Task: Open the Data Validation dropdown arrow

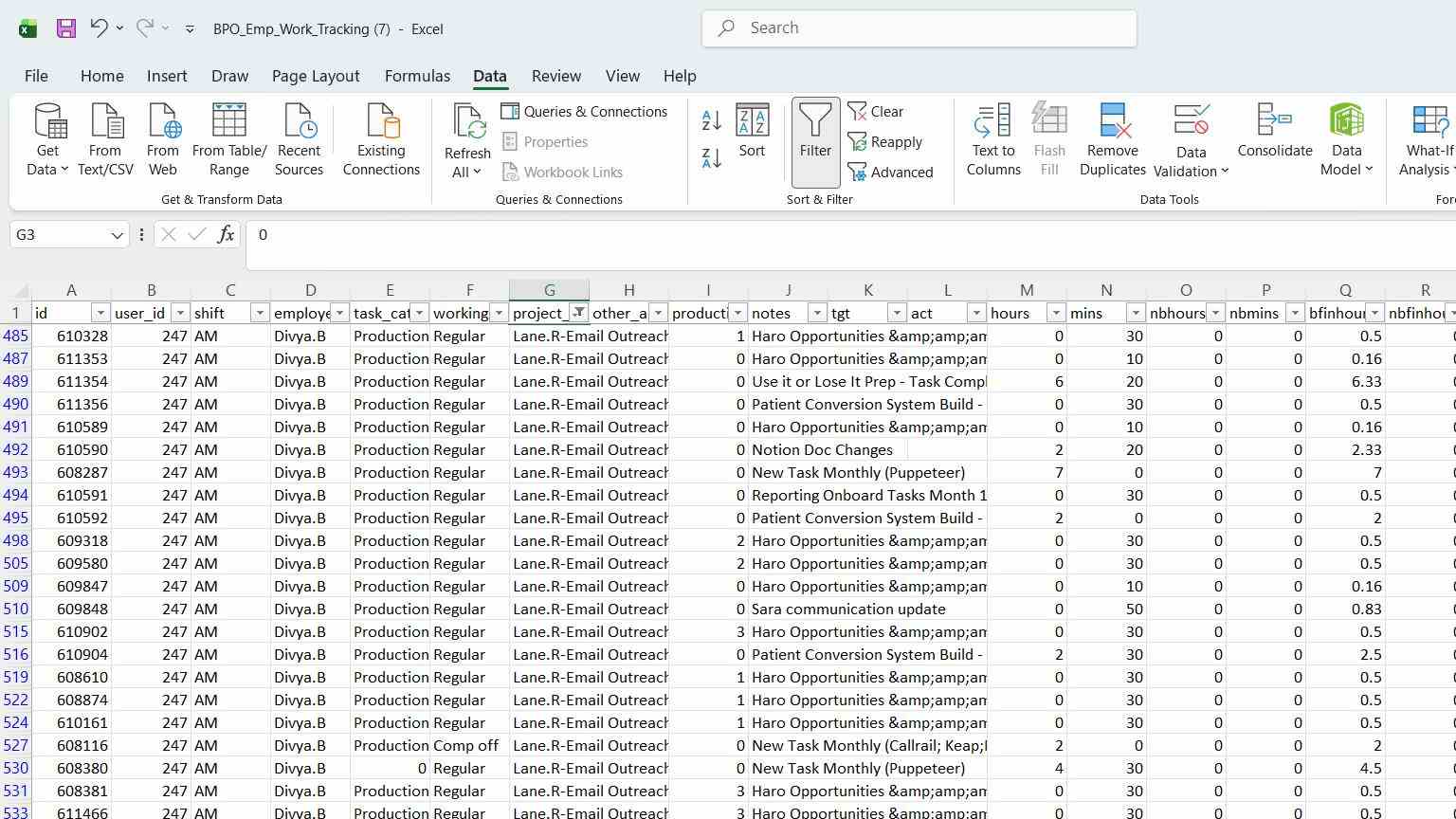Action: [x=1225, y=171]
